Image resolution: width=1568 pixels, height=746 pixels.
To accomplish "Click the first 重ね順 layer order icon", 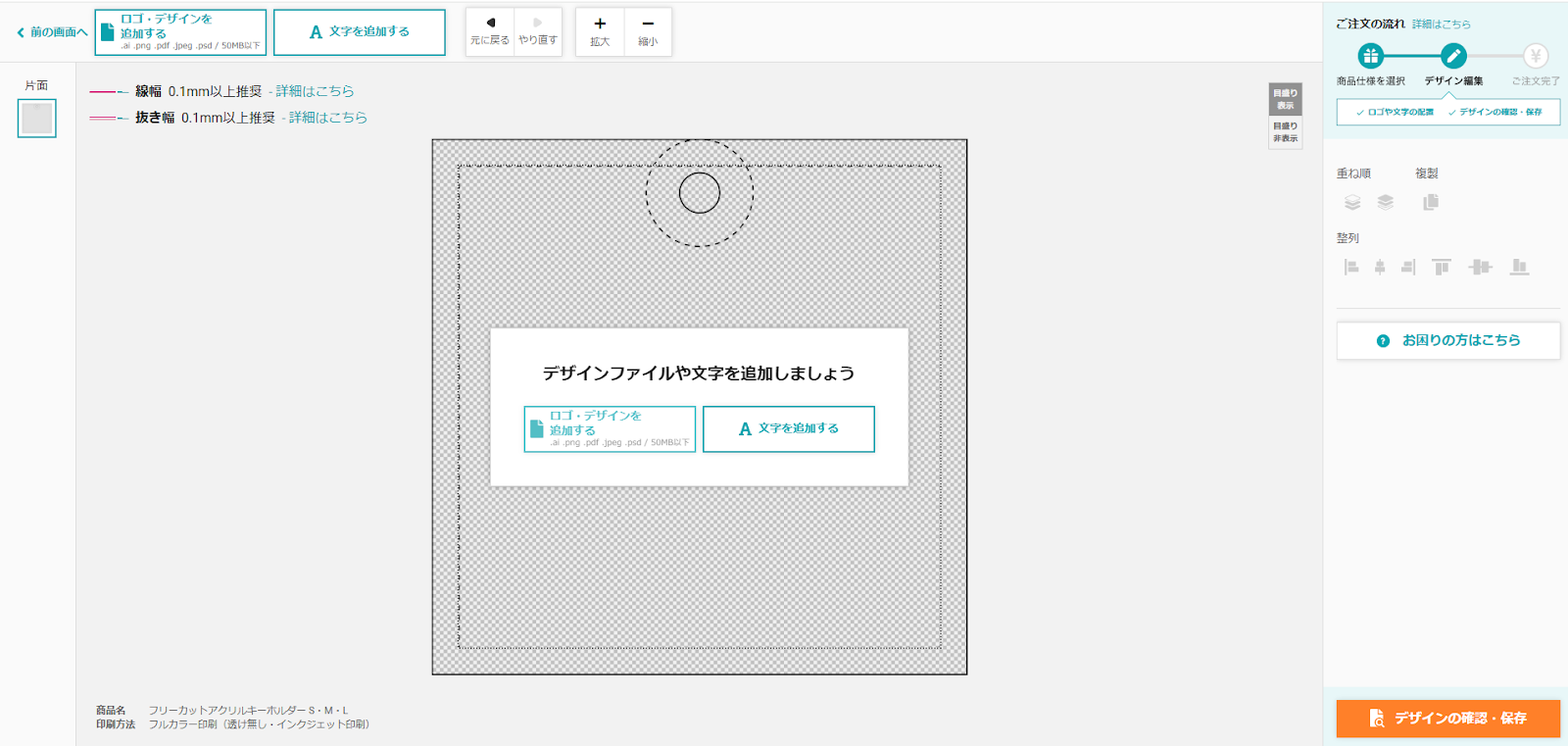I will point(1352,202).
